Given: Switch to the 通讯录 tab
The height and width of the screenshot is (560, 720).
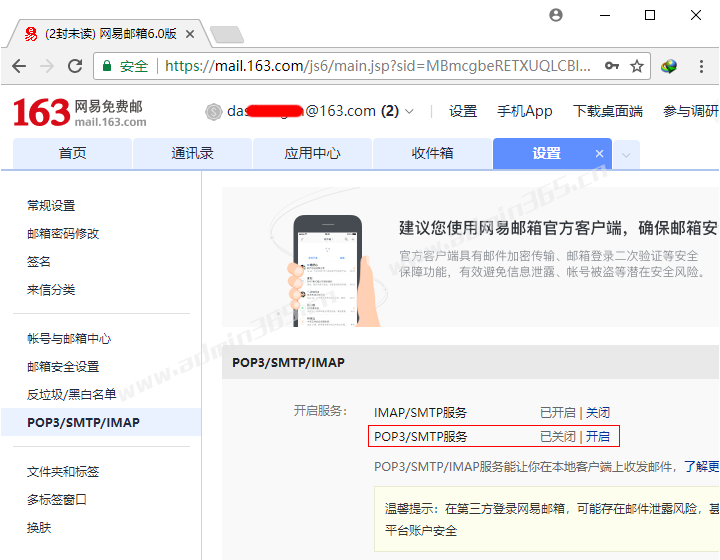Looking at the screenshot, I should pos(192,153).
